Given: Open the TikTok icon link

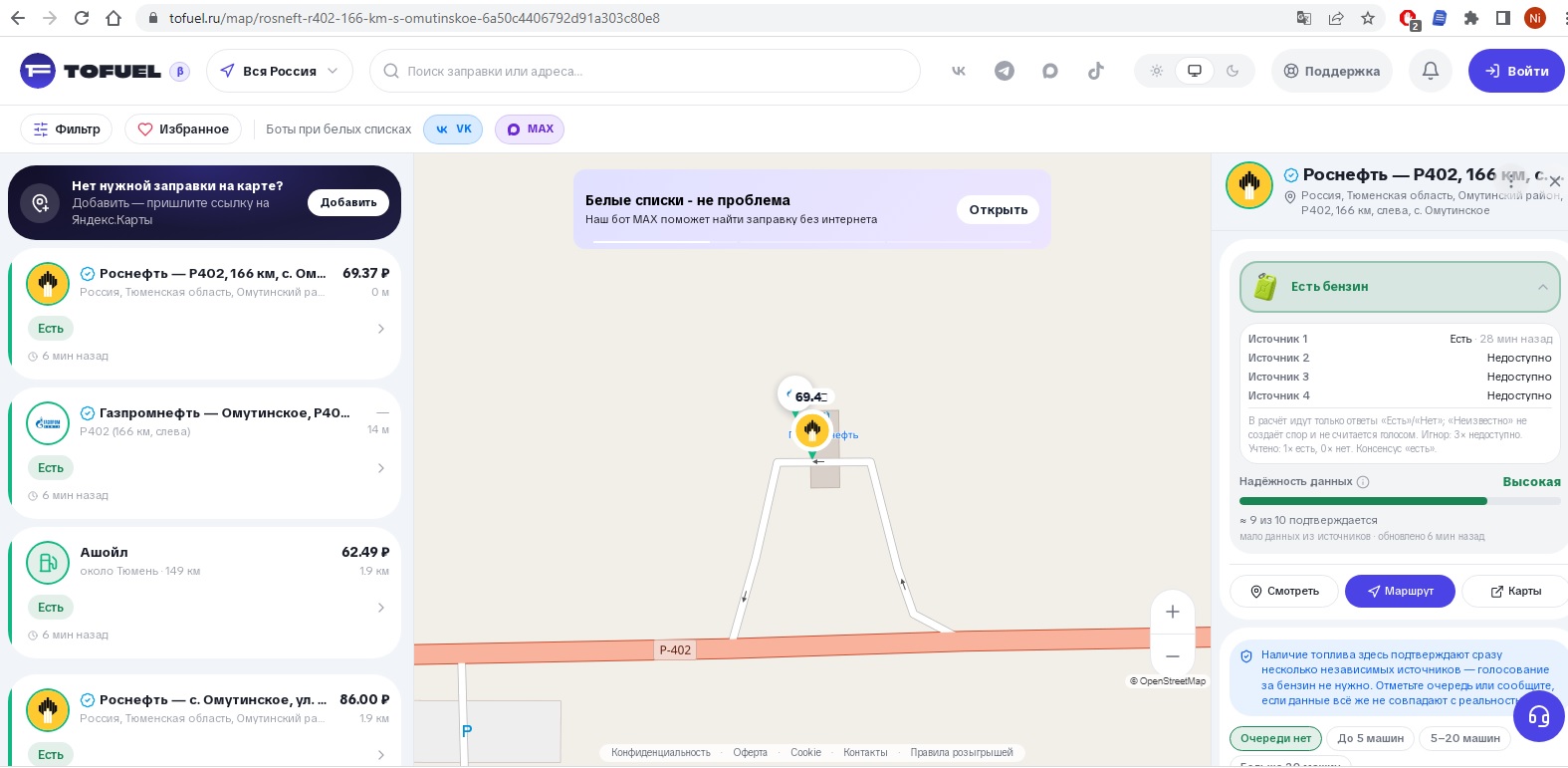Looking at the screenshot, I should 1096,71.
